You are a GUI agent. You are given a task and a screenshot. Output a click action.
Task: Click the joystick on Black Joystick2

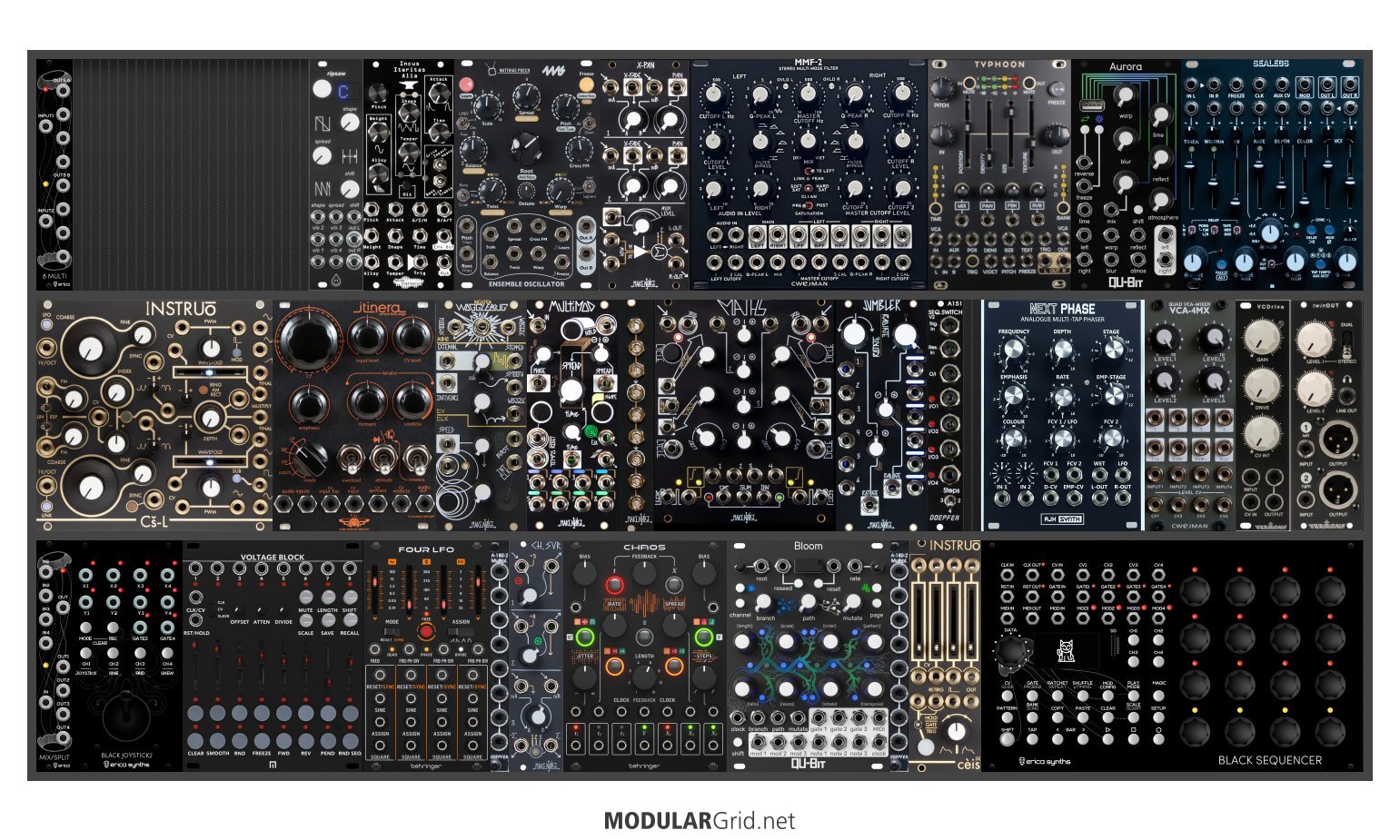(x=124, y=716)
